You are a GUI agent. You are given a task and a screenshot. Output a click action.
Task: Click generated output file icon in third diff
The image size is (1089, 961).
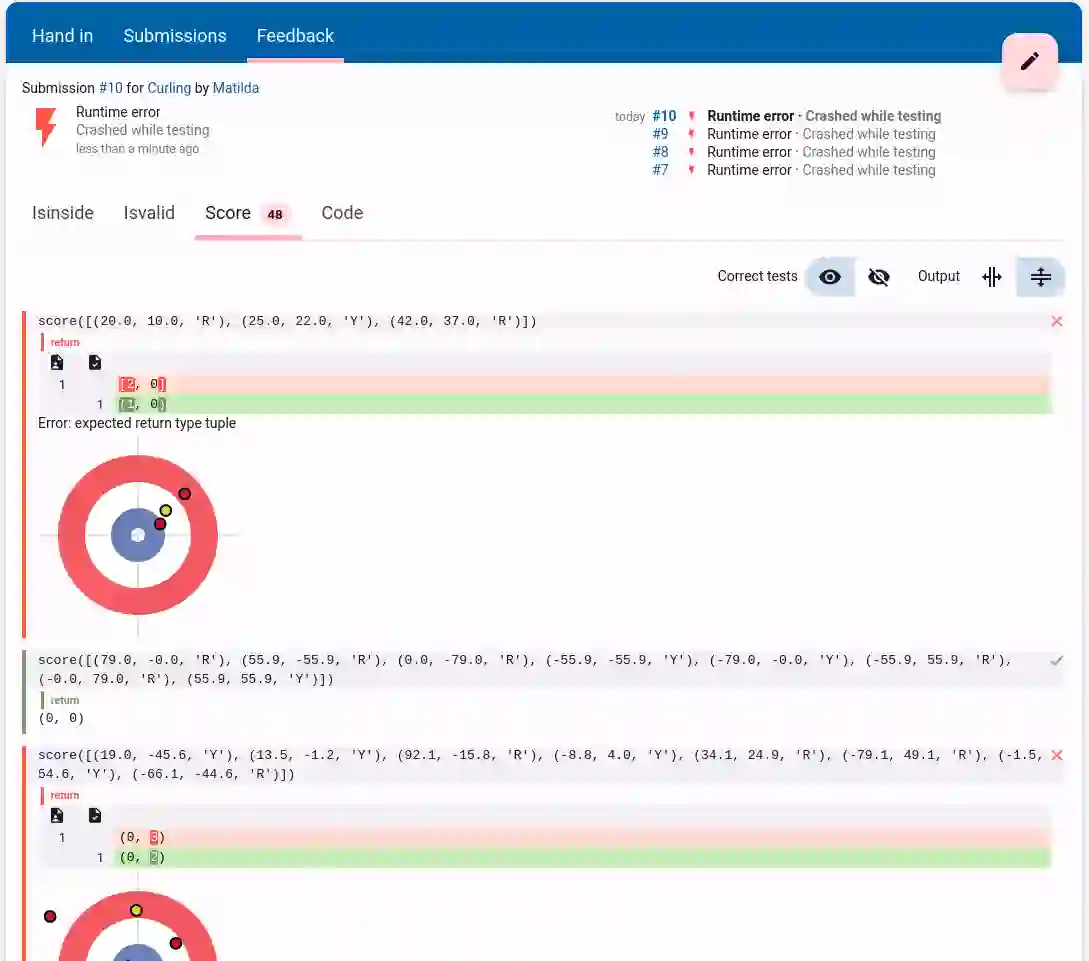point(57,815)
